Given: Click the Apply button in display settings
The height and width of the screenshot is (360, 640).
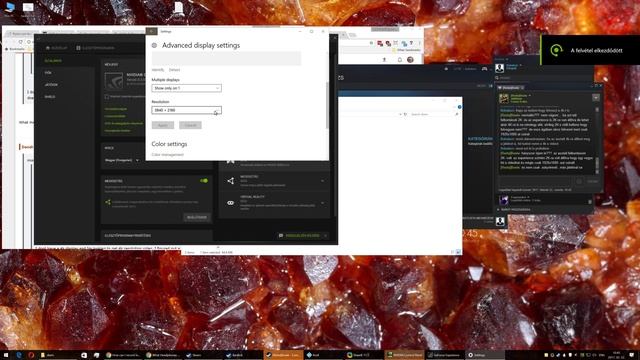Looking at the screenshot, I should [163, 125].
